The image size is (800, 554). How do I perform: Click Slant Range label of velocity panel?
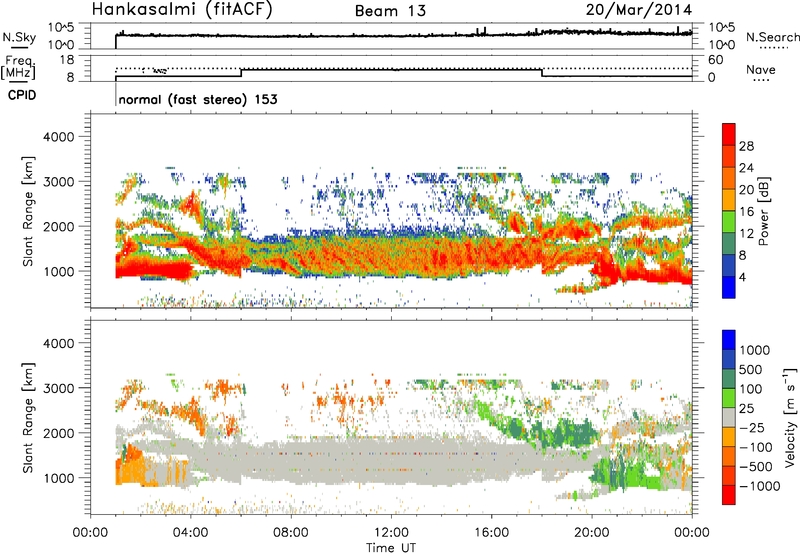click(x=28, y=418)
